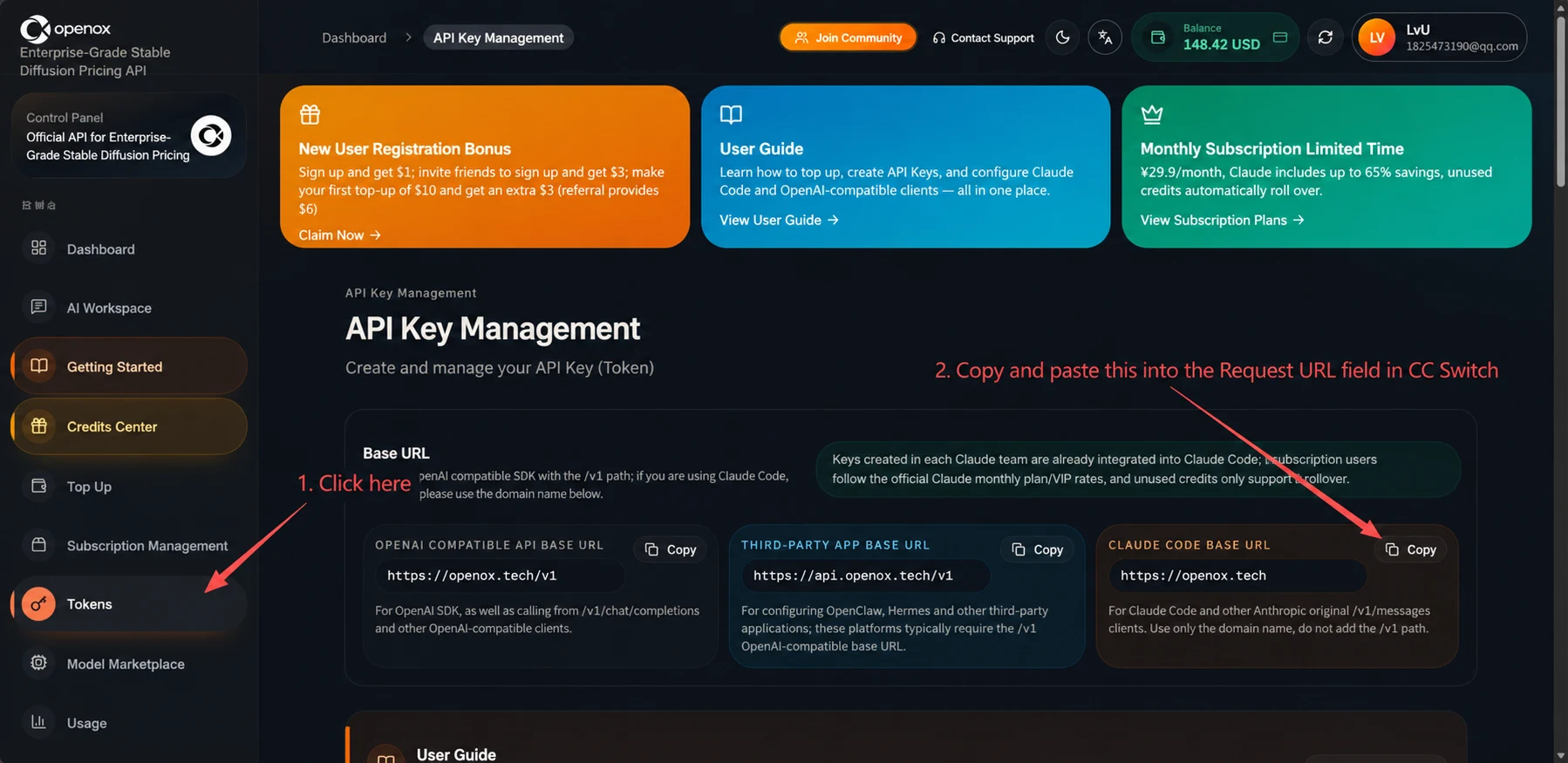Open the language translation icon
This screenshot has width=1568, height=763.
[1105, 37]
